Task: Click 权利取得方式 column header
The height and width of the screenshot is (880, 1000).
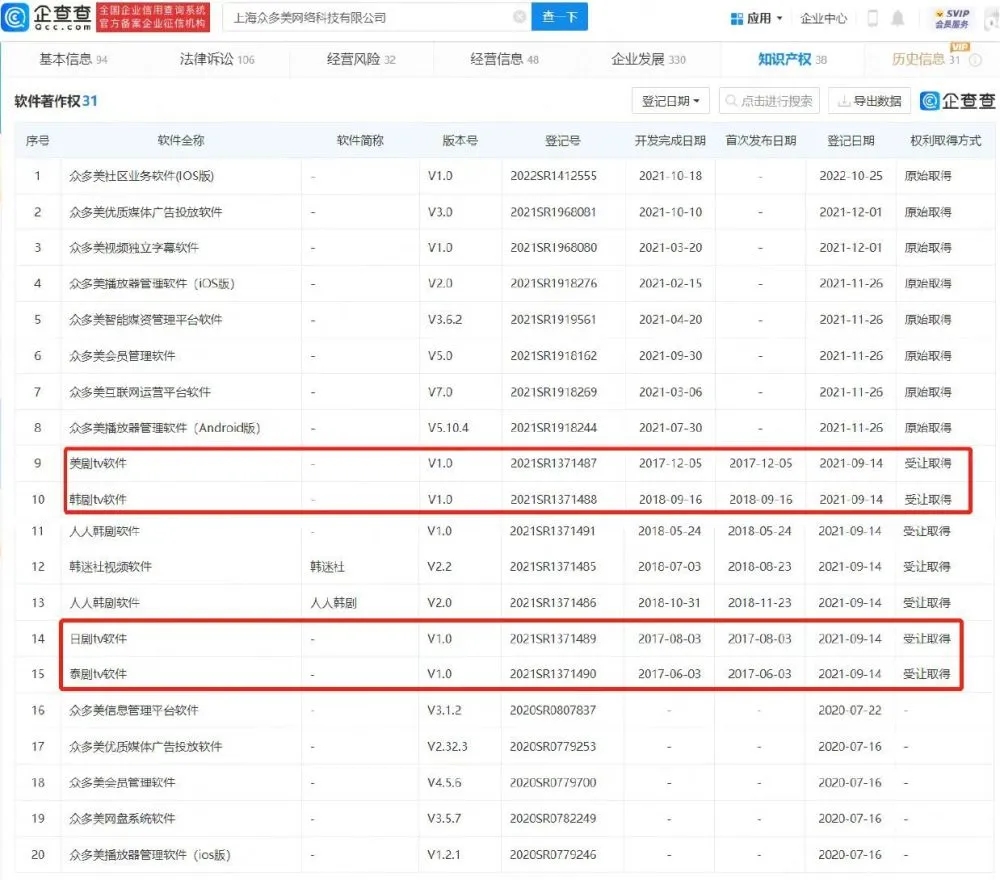Action: 946,140
